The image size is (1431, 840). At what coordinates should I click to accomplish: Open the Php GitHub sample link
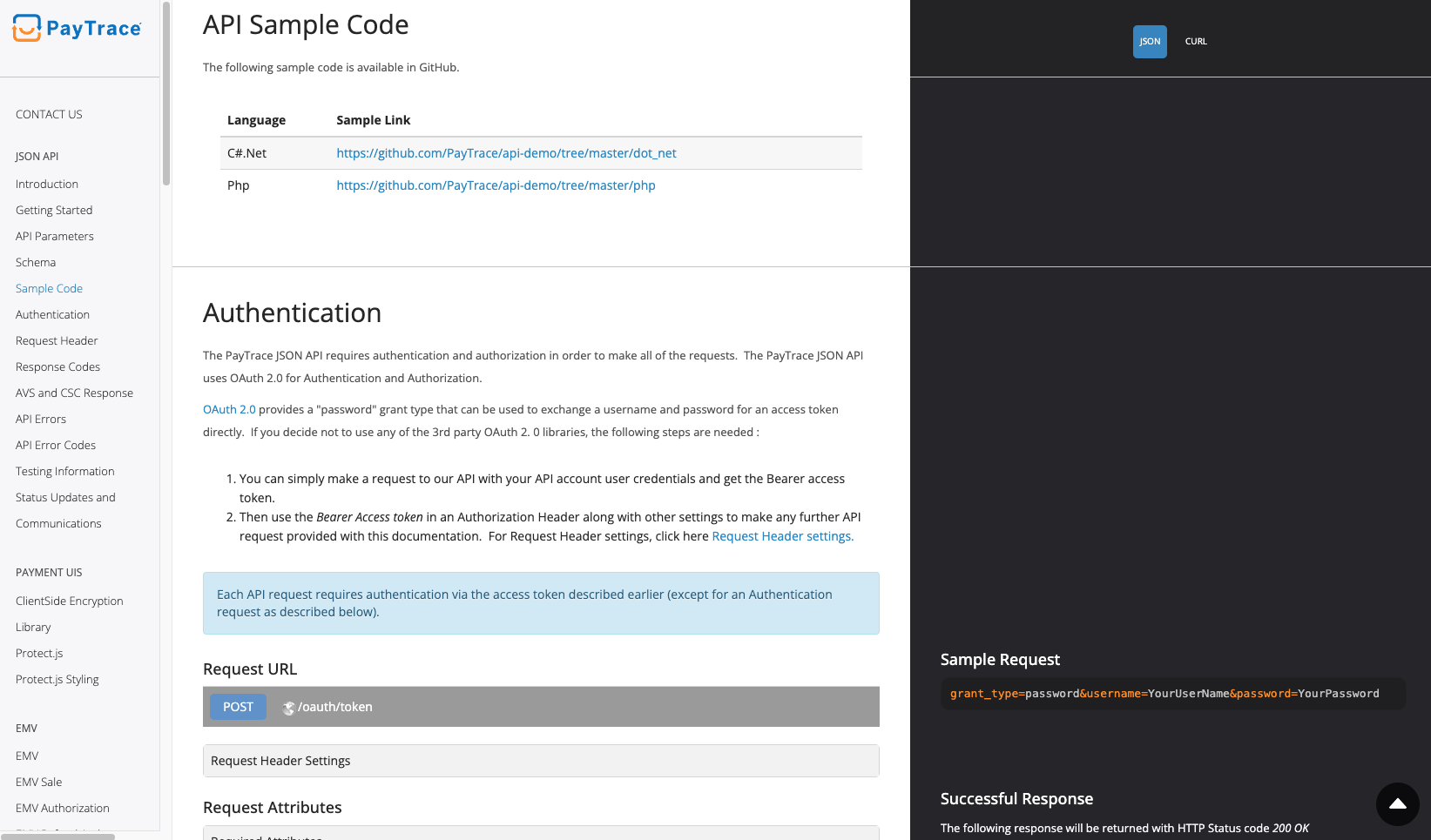coord(496,185)
